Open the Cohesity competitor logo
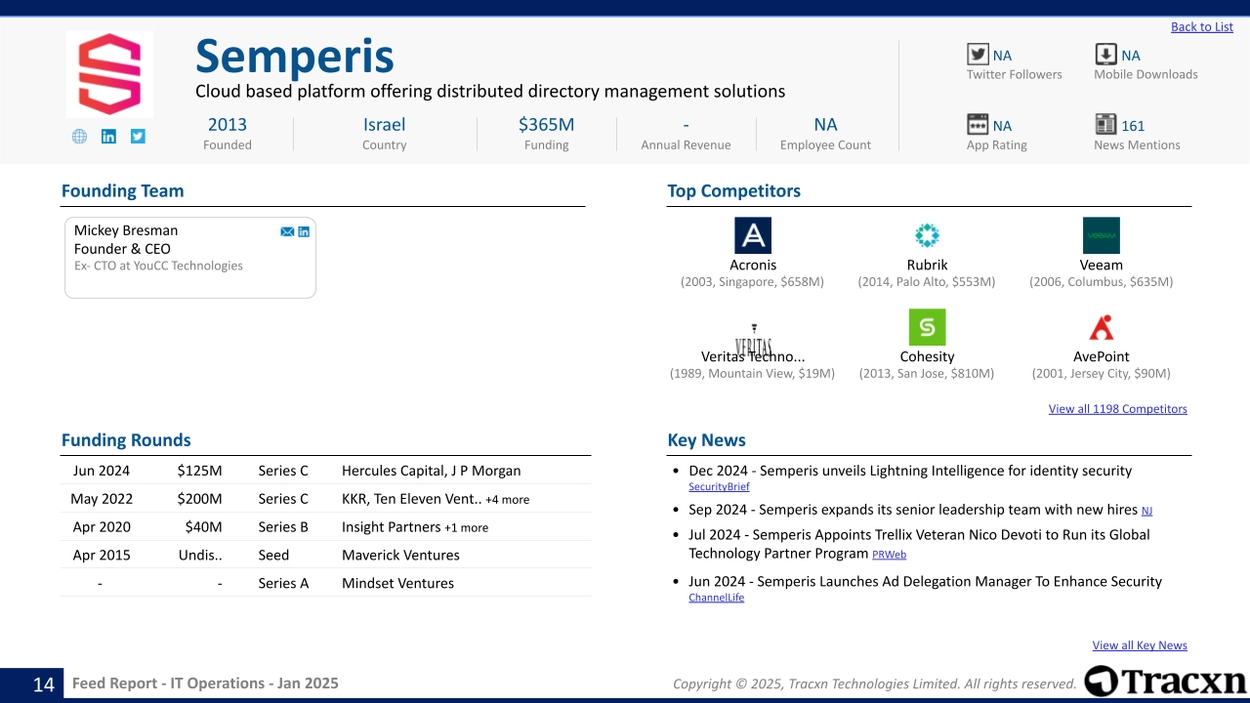The height and width of the screenshot is (703, 1250). coord(927,327)
